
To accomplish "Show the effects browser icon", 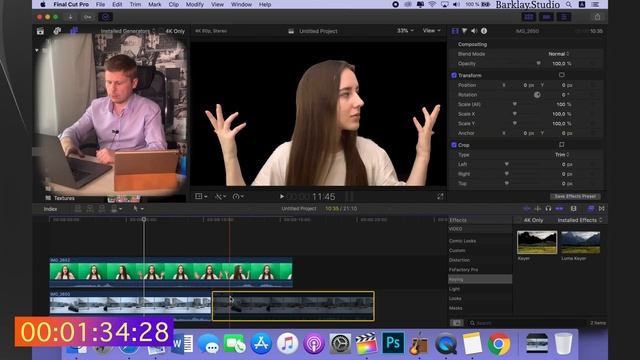I will [591, 209].
